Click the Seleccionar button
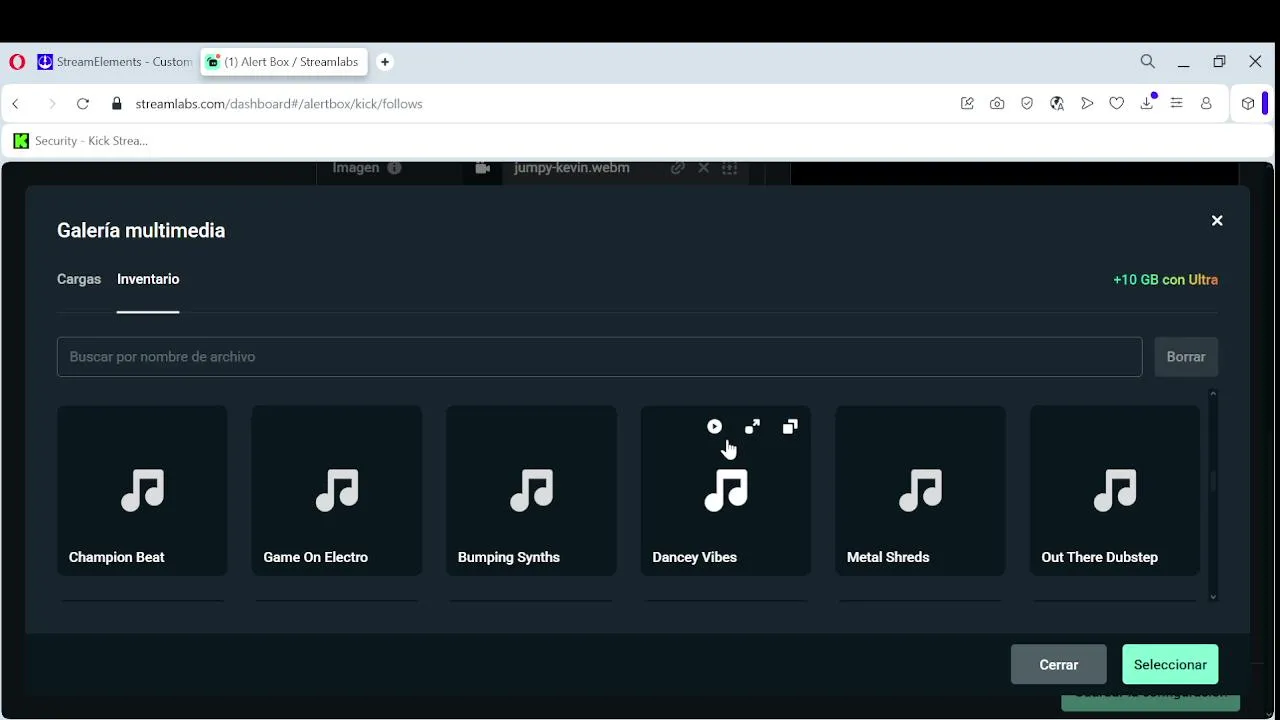 click(1170, 664)
